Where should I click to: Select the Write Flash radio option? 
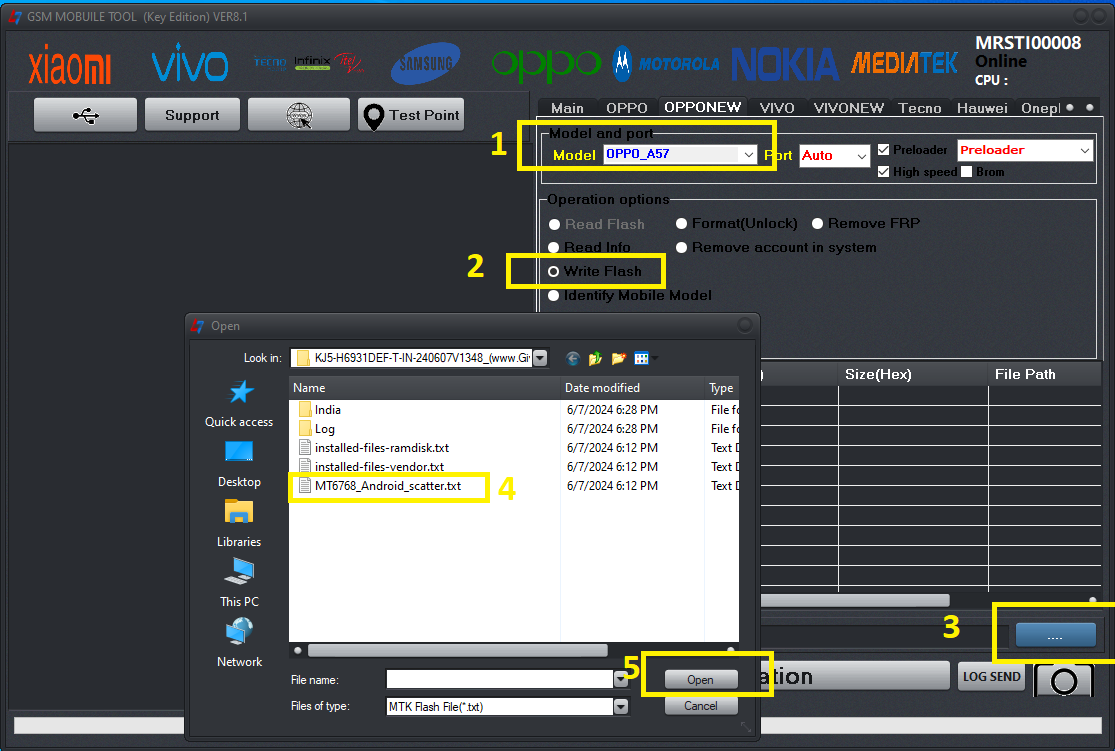(x=554, y=272)
